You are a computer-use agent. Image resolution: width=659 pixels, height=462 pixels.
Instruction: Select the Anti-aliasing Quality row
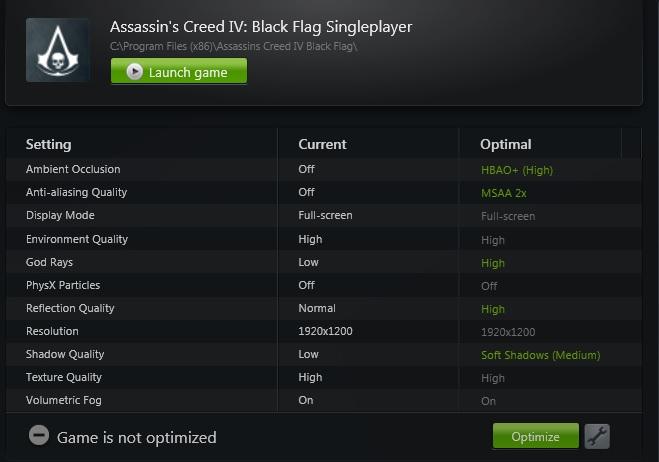pyautogui.click(x=76, y=192)
